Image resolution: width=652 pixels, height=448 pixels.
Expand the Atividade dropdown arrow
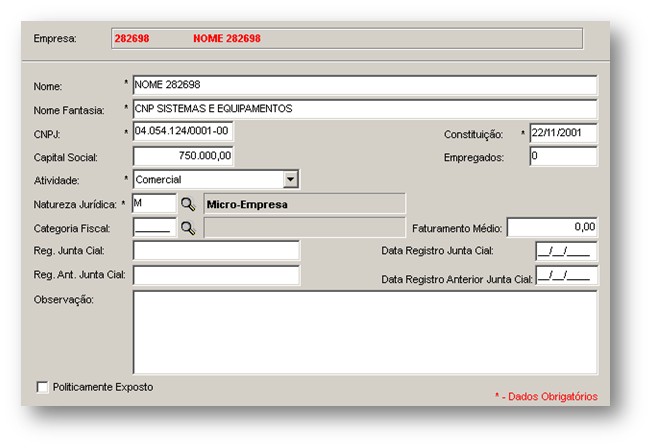[x=290, y=180]
